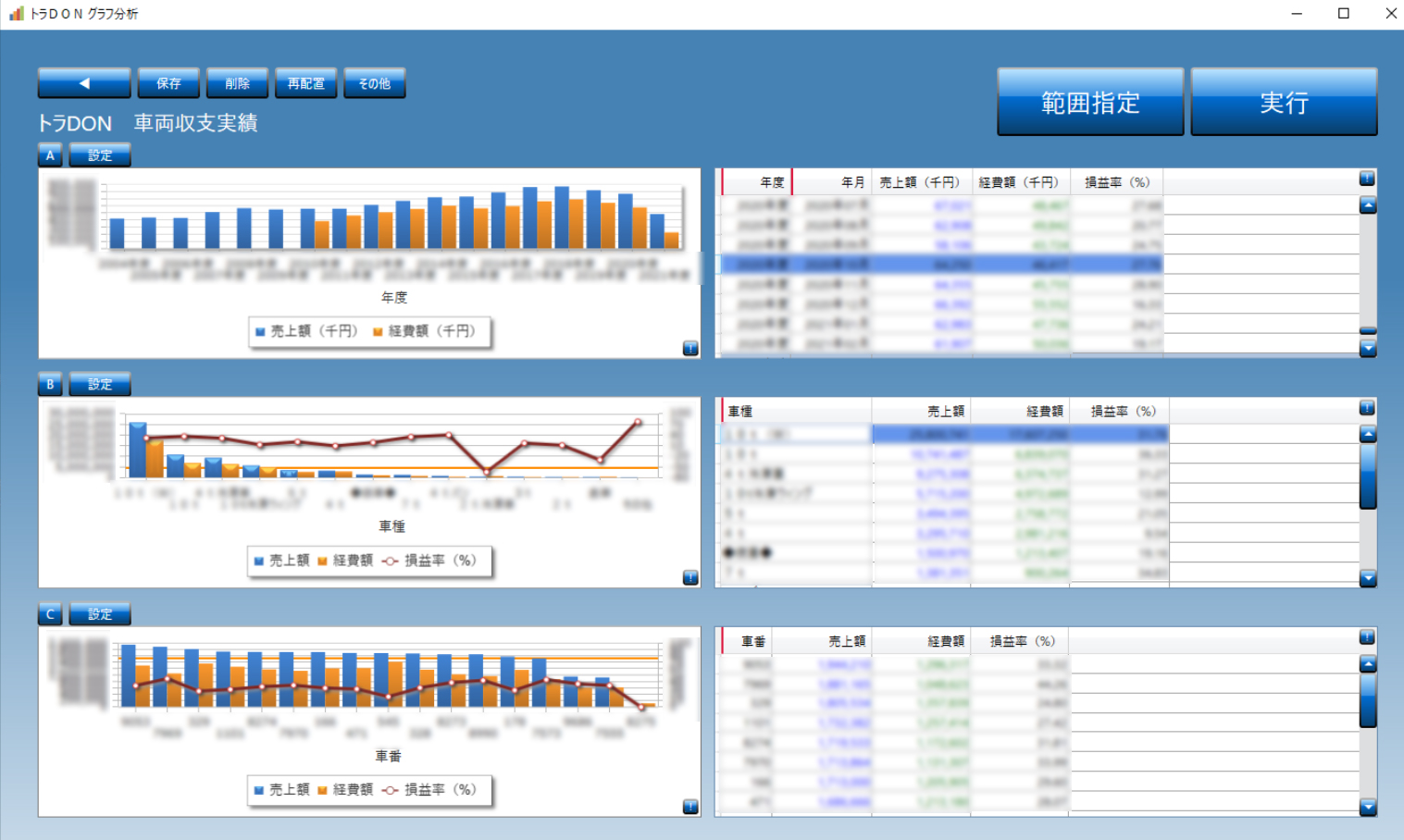
Task: Click the トラDON app icon in title bar
Action: (x=16, y=14)
